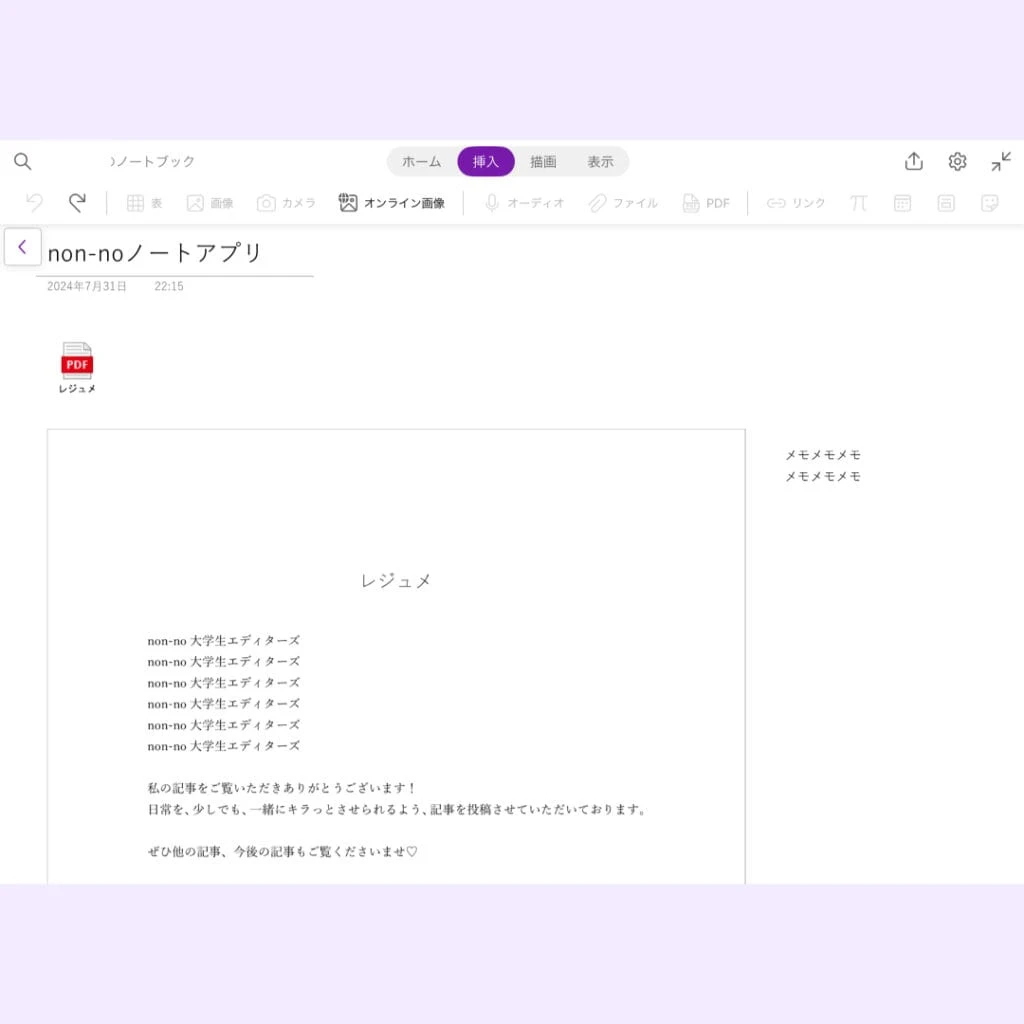Click the second メモメモメモ note line
This screenshot has height=1024, width=1024.
click(823, 476)
